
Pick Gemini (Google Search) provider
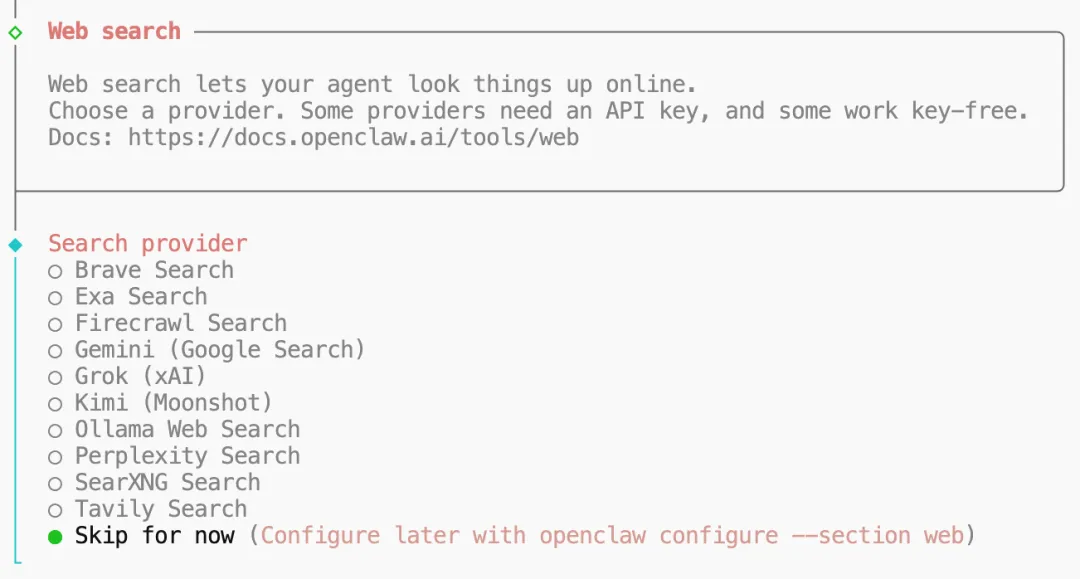point(55,351)
